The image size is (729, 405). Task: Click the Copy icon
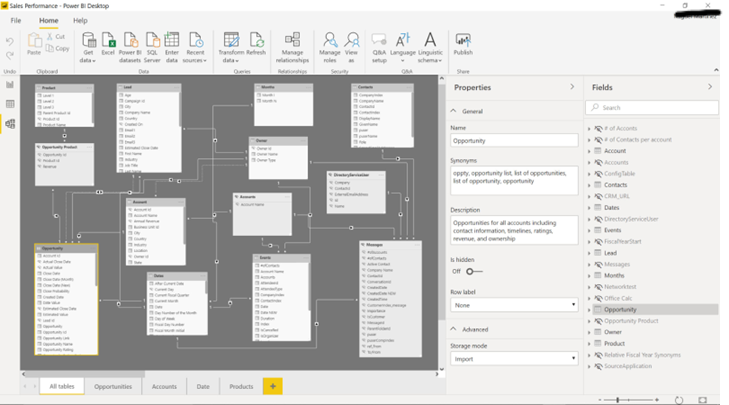[x=50, y=48]
